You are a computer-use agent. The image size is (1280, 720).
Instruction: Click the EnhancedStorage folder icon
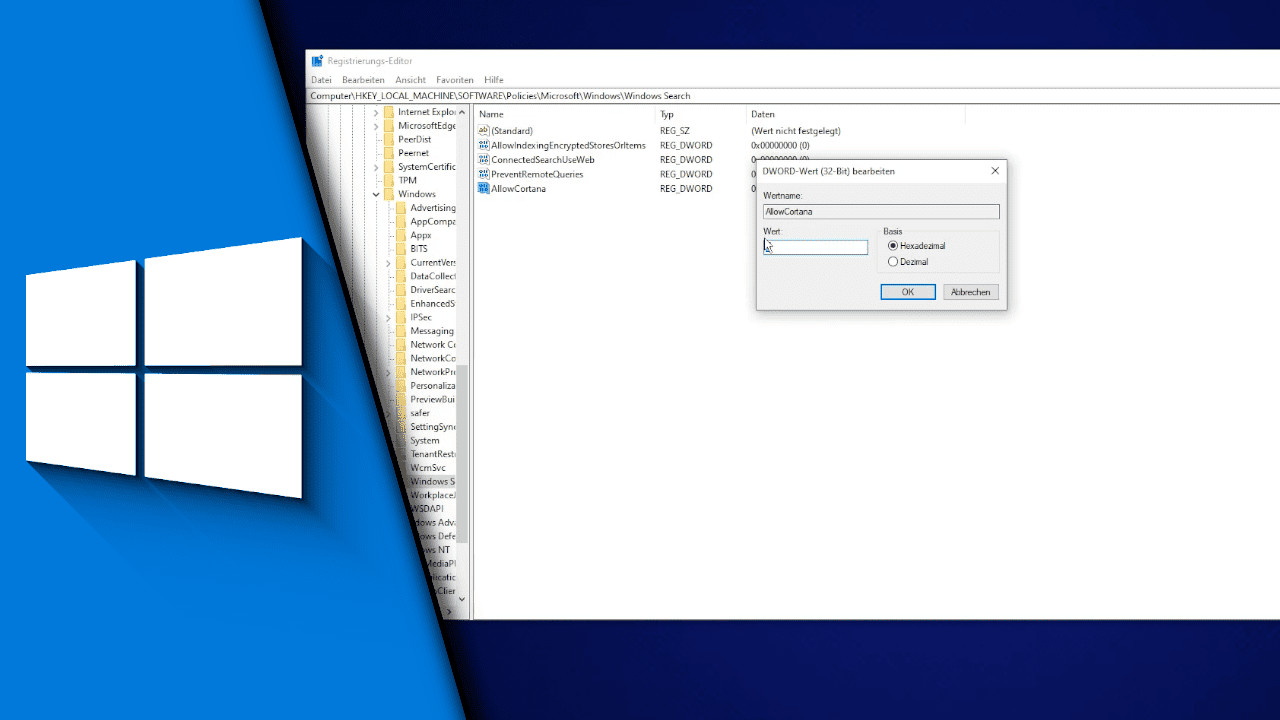click(401, 304)
